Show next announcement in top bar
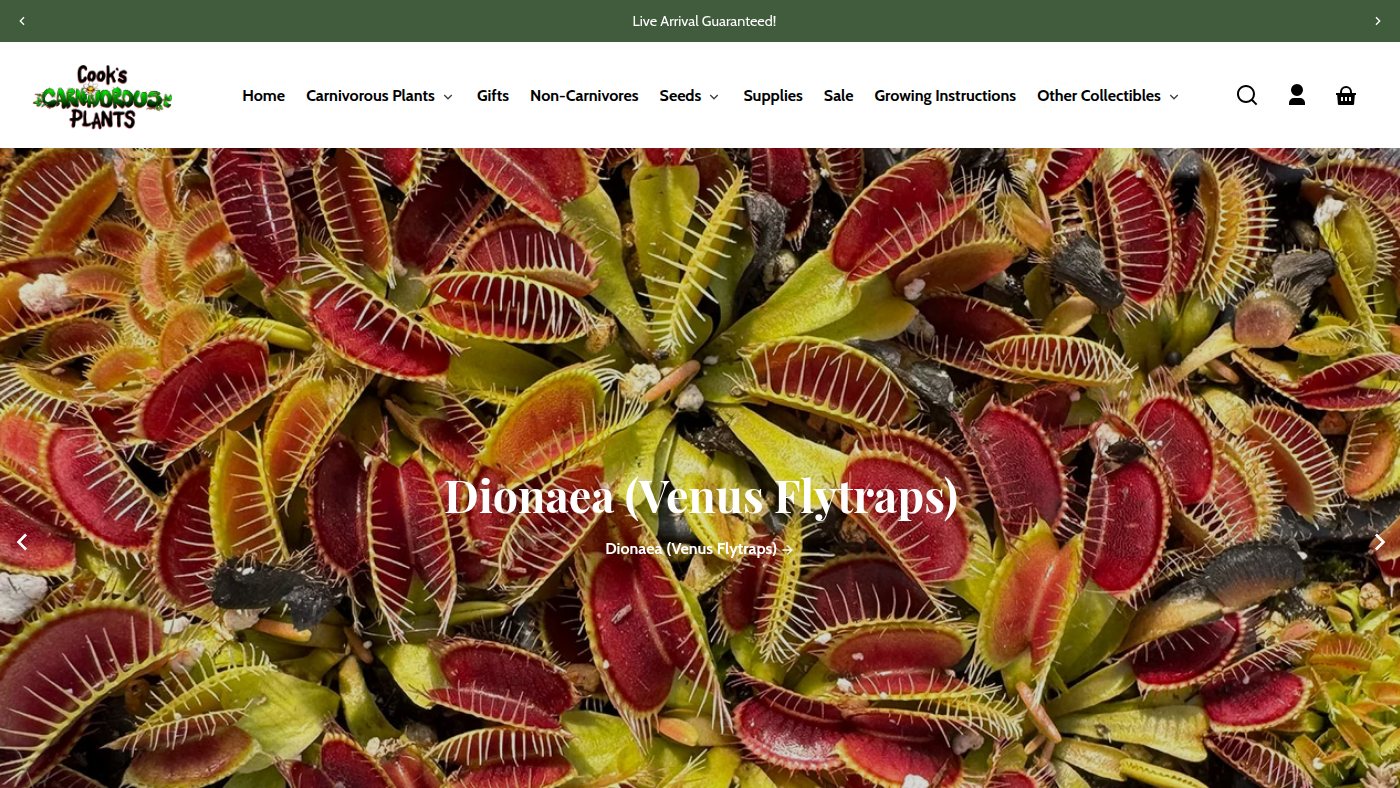 (1378, 21)
